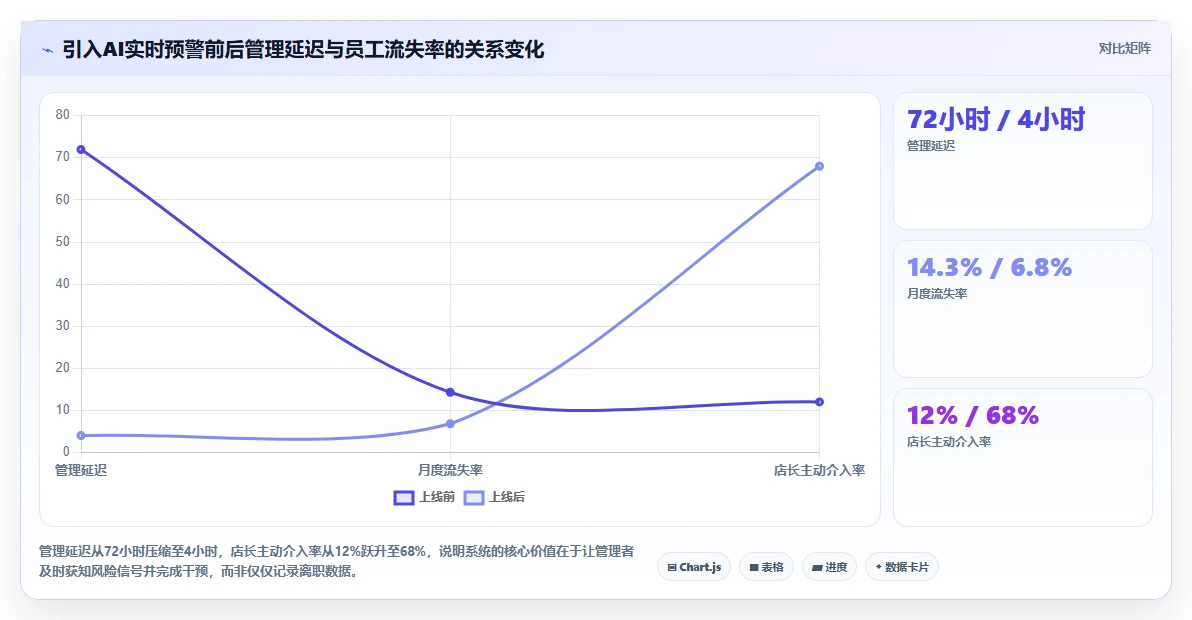The height and width of the screenshot is (620, 1192).
Task: Click the y-axis label 80
Action: [x=62, y=115]
